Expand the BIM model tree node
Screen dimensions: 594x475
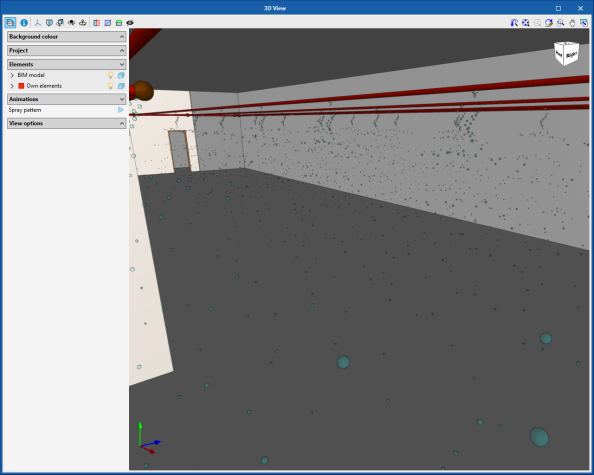pos(12,75)
